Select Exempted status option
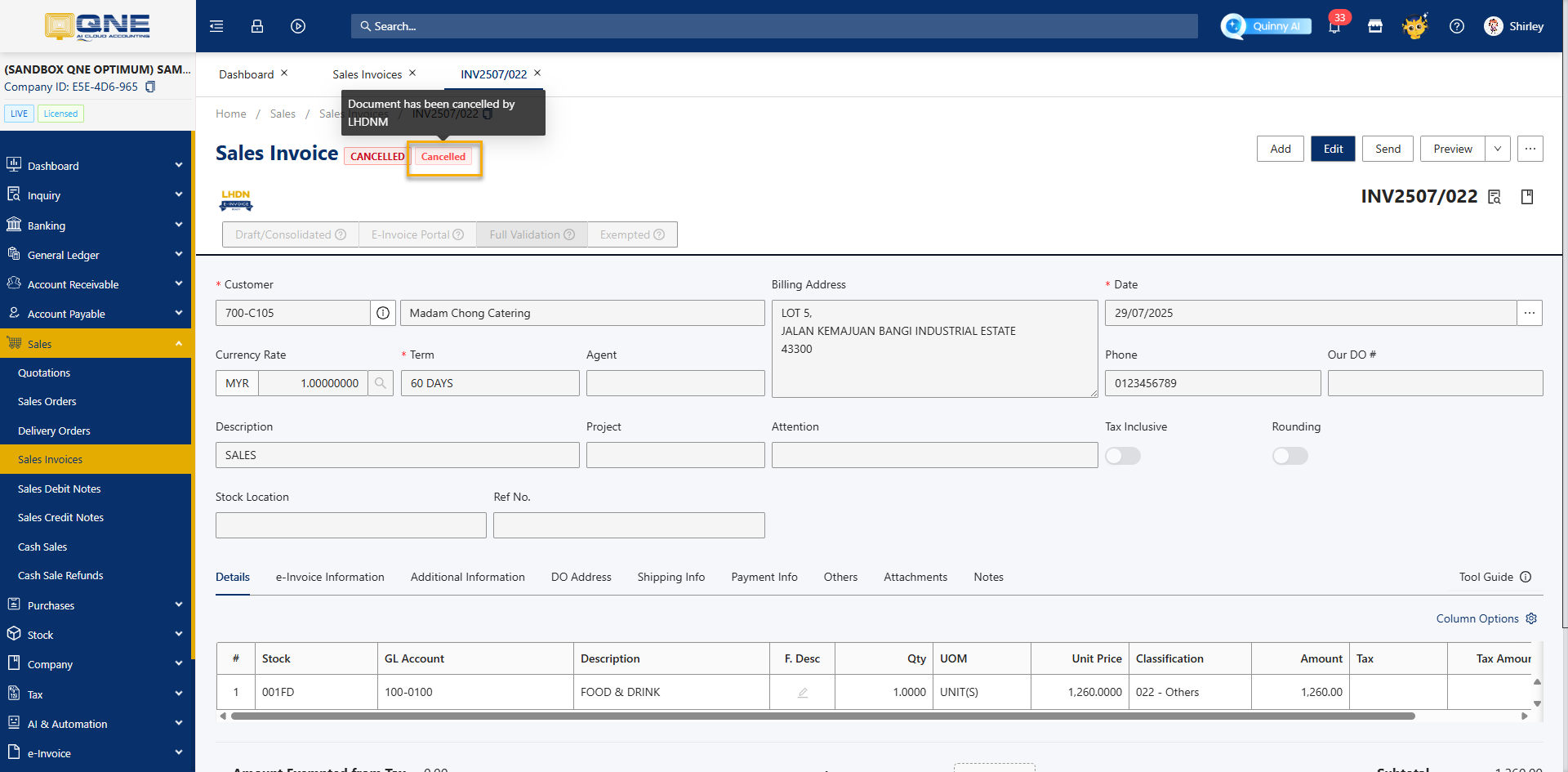The height and width of the screenshot is (772, 1568). (632, 234)
